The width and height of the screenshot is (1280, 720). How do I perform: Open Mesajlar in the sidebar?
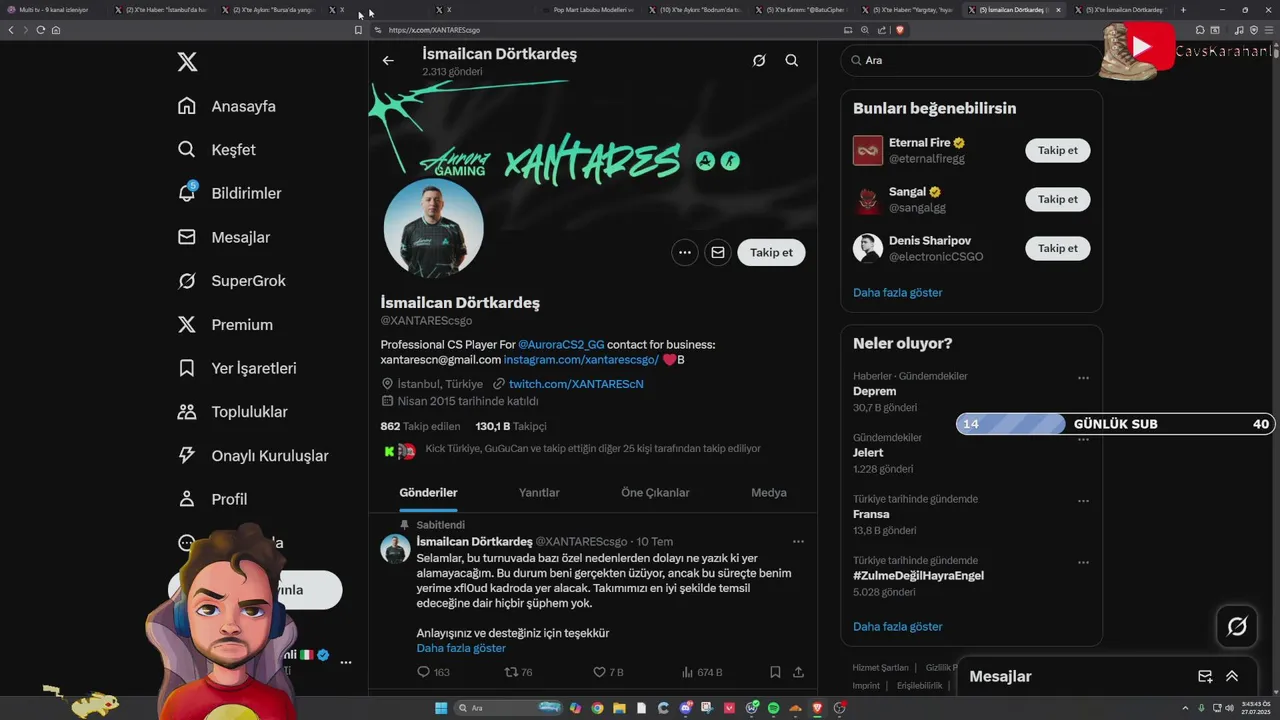[223, 237]
